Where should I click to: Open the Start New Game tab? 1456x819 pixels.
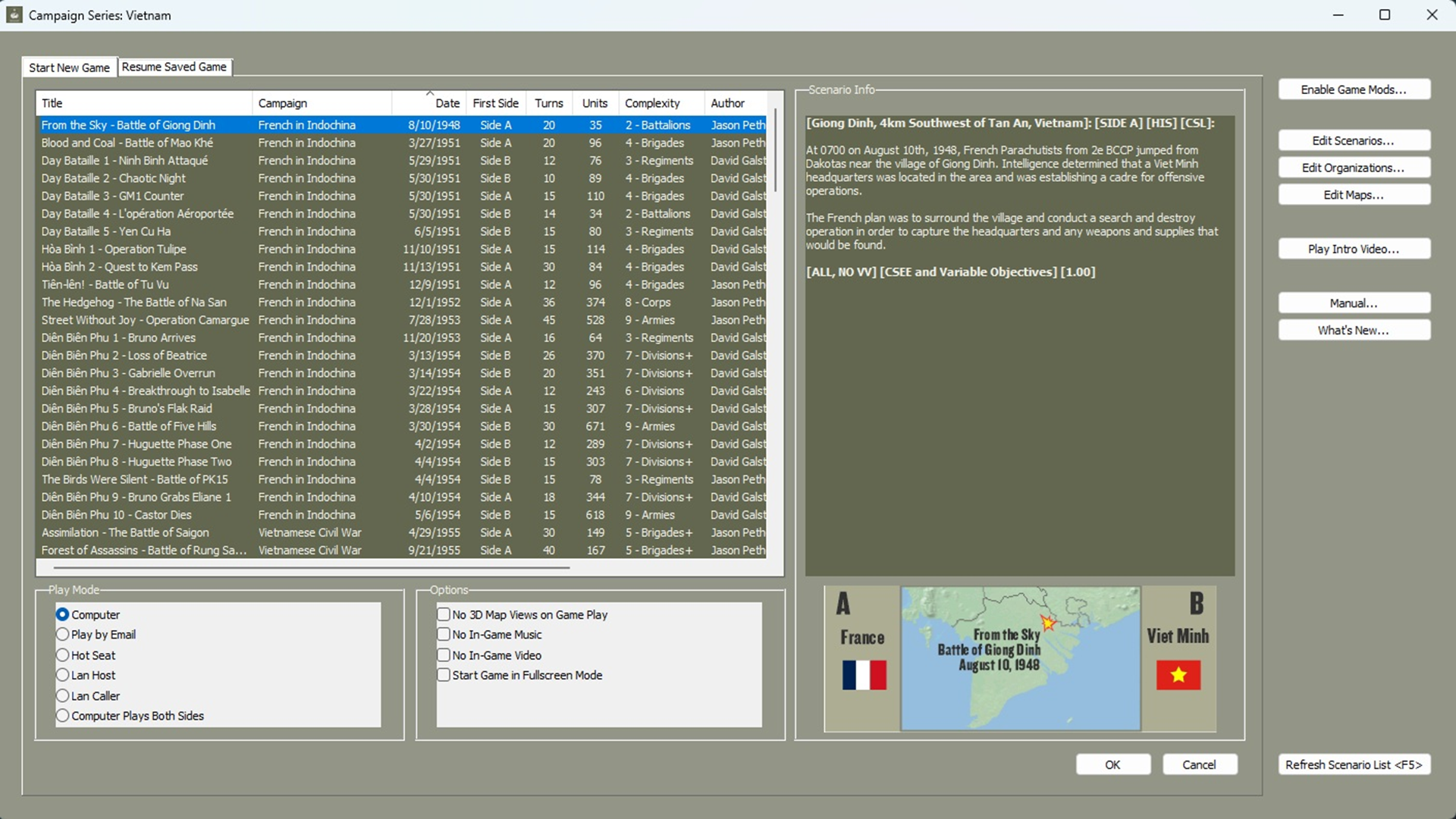pos(69,67)
